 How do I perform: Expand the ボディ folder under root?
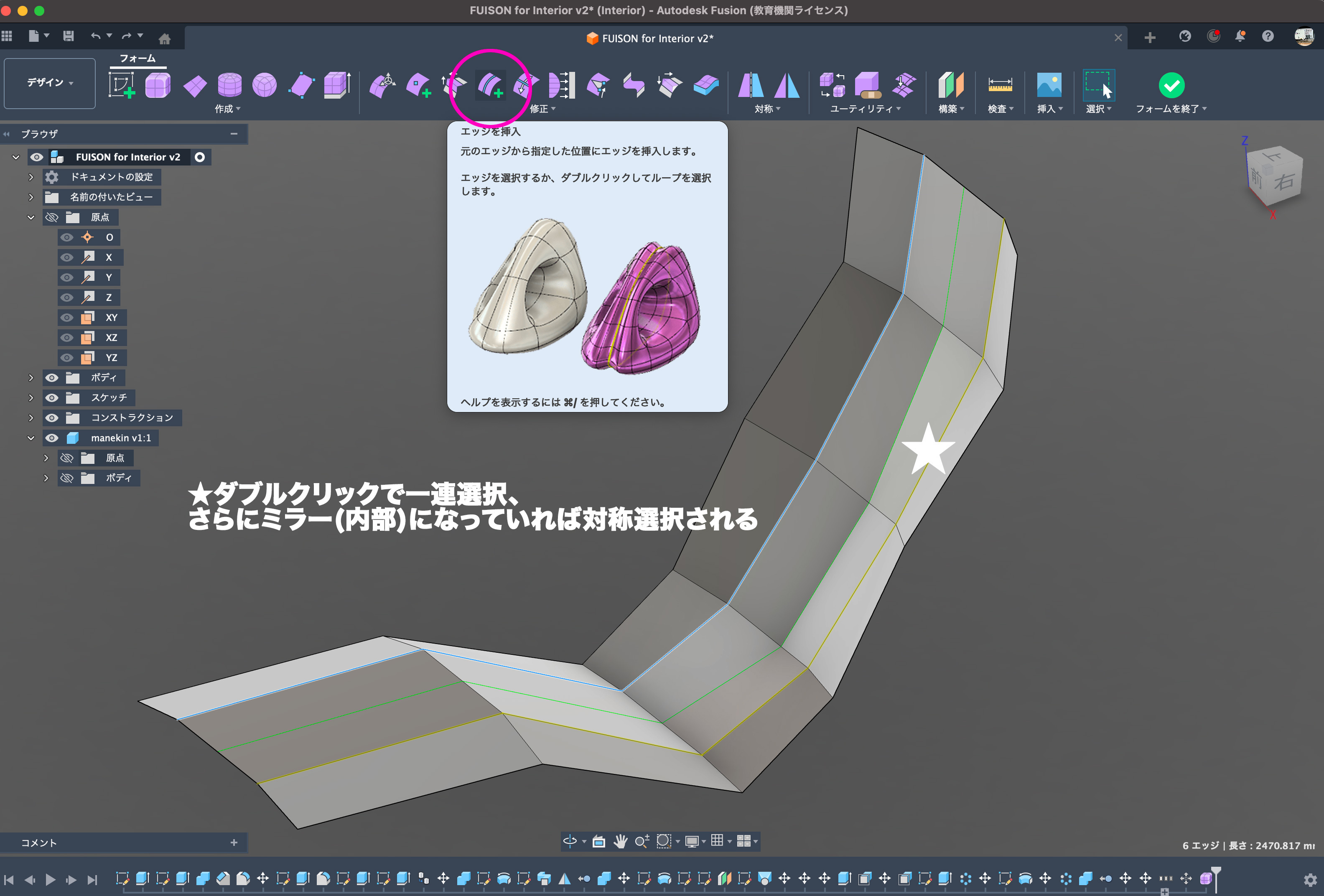pyautogui.click(x=31, y=378)
